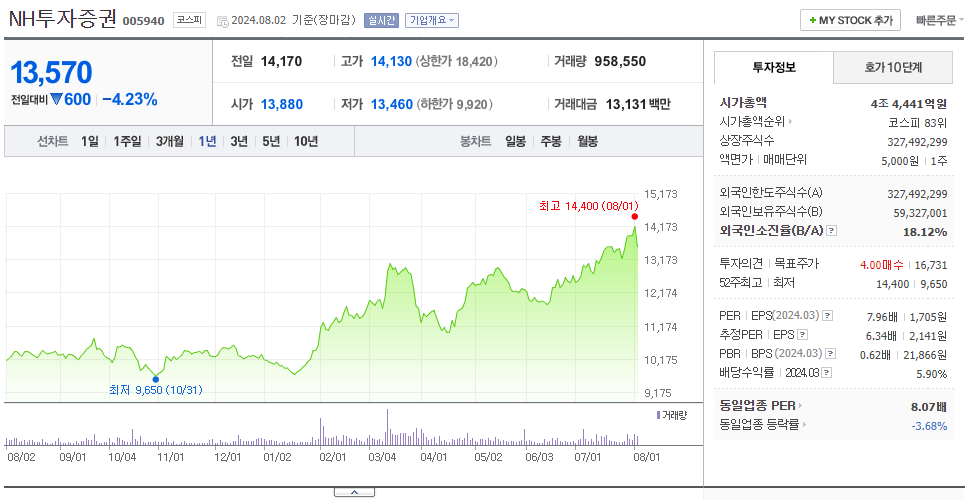Select the 1년 line chart period
Image resolution: width=968 pixels, height=500 pixels.
pyautogui.click(x=207, y=141)
